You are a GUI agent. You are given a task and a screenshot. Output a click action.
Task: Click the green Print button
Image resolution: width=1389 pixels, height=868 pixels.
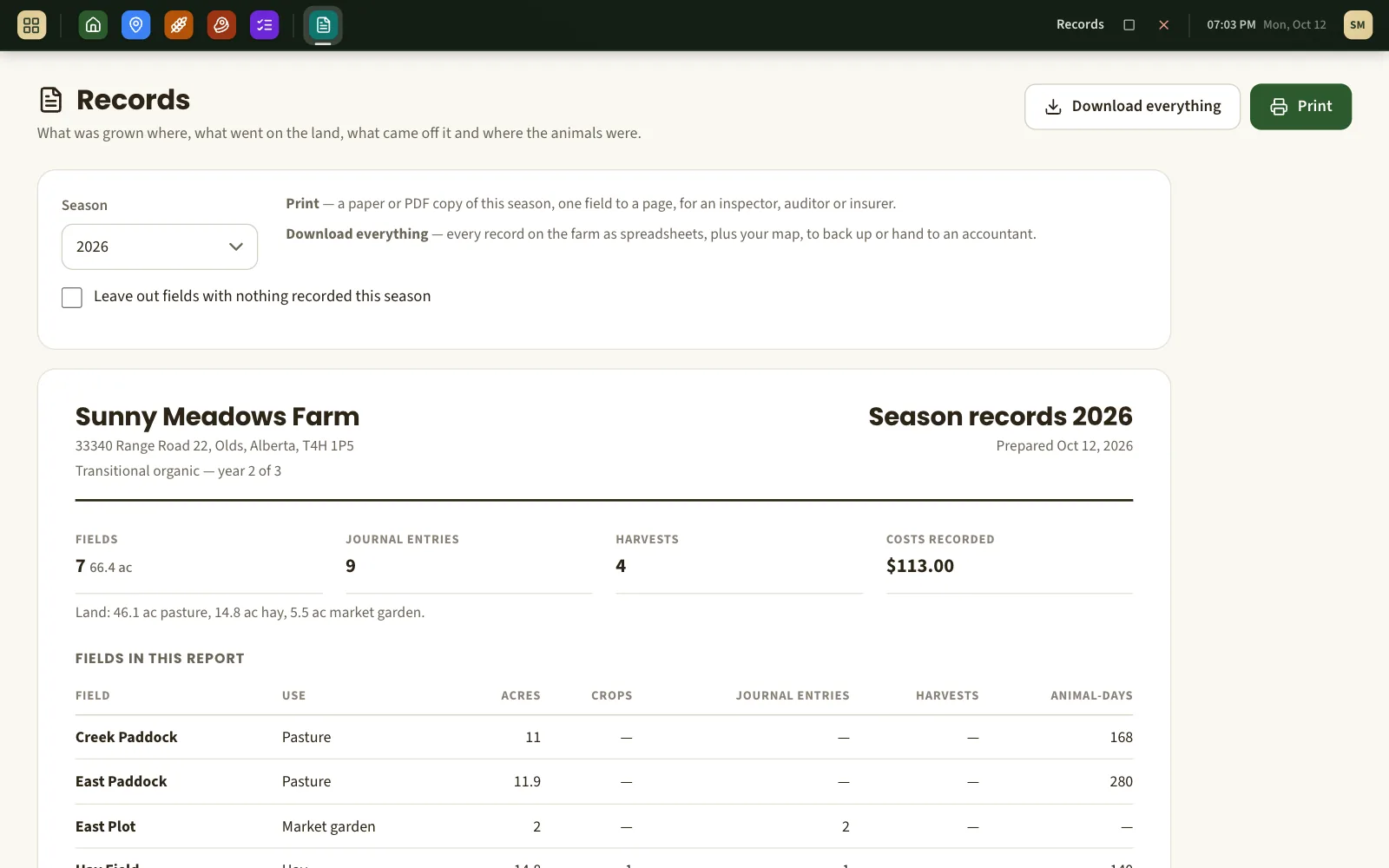coord(1300,107)
